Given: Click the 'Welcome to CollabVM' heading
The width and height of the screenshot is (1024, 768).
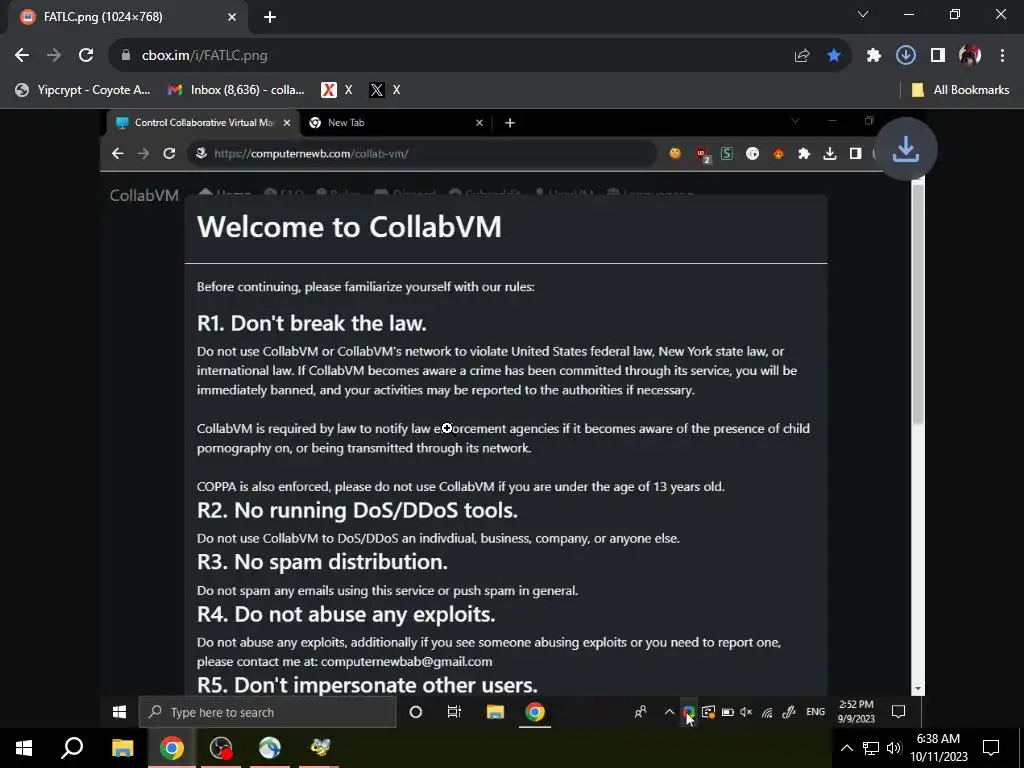Looking at the screenshot, I should 349,227.
